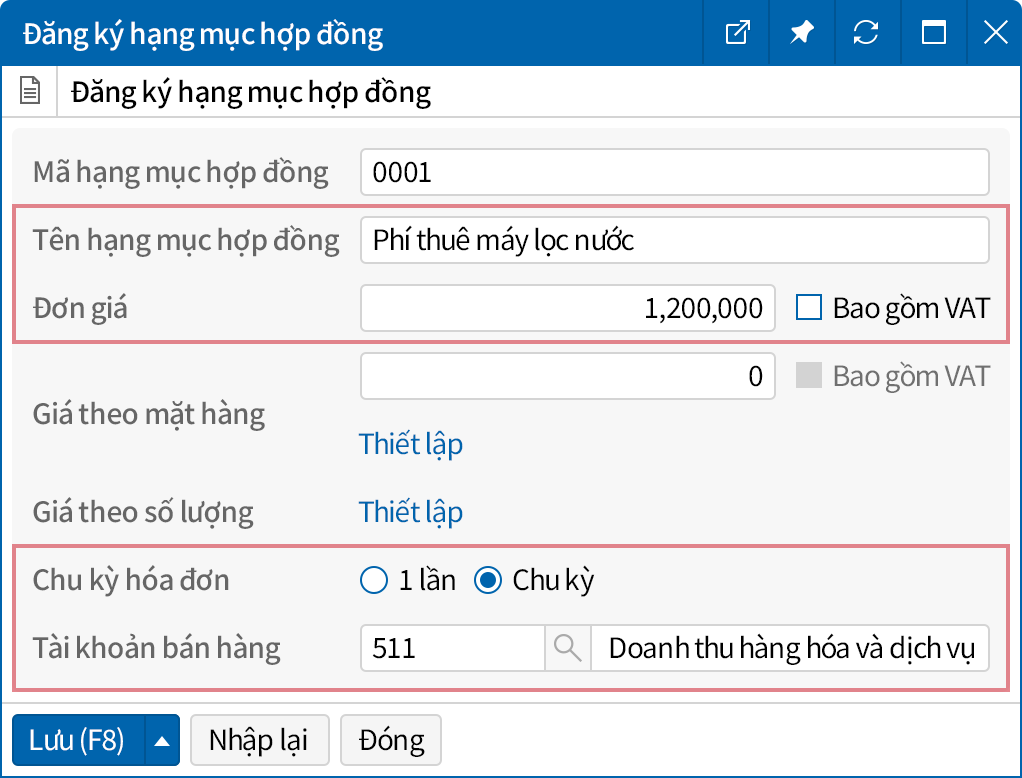The image size is (1022, 778).
Task: Close the dialog with the X icon
Action: [x=995, y=33]
